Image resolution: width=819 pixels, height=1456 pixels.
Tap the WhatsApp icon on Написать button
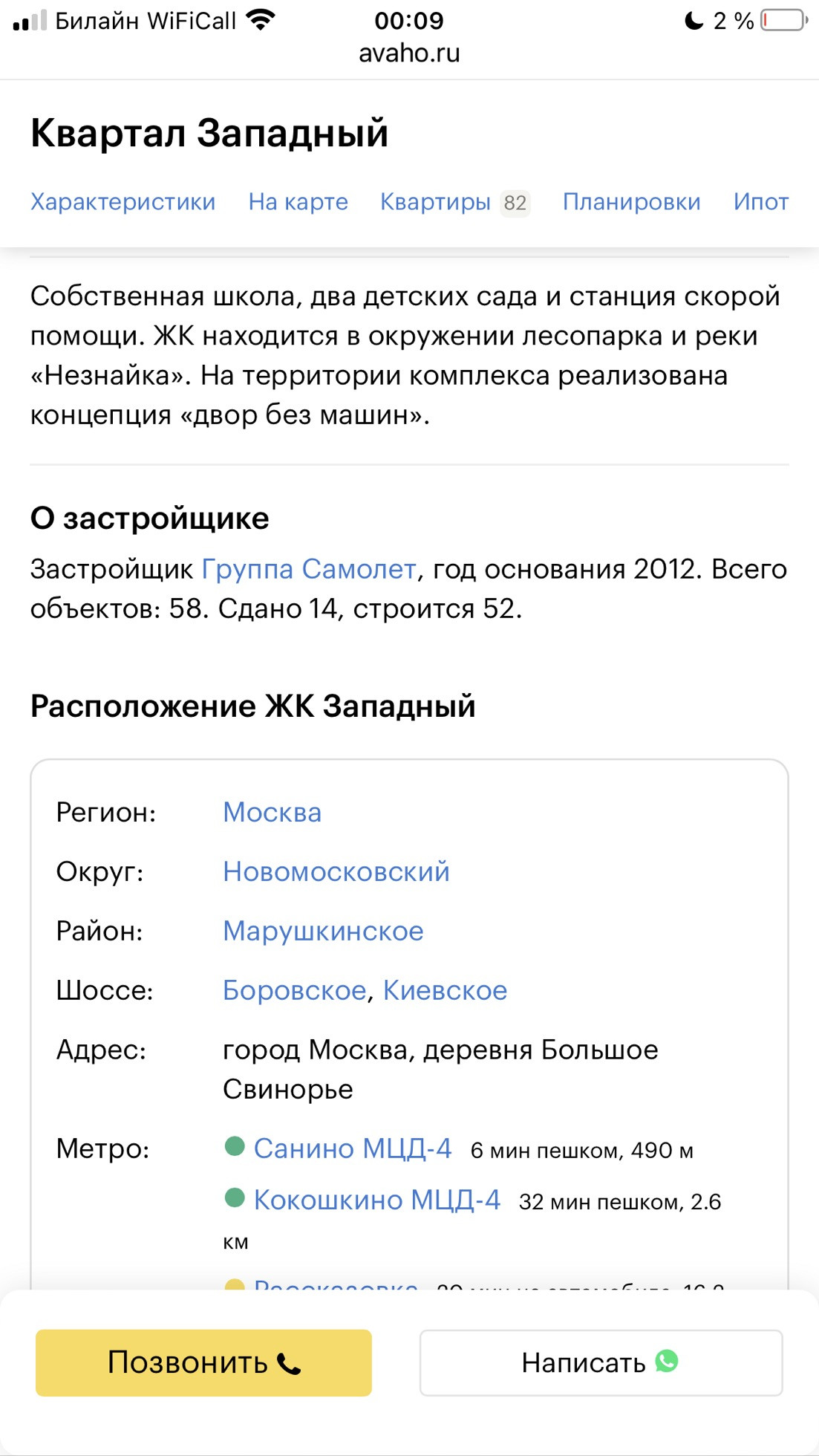(667, 1361)
